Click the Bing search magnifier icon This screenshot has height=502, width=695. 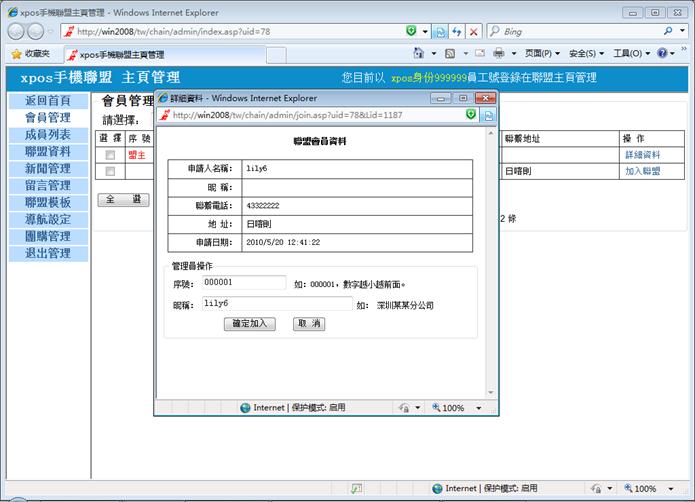[x=668, y=32]
